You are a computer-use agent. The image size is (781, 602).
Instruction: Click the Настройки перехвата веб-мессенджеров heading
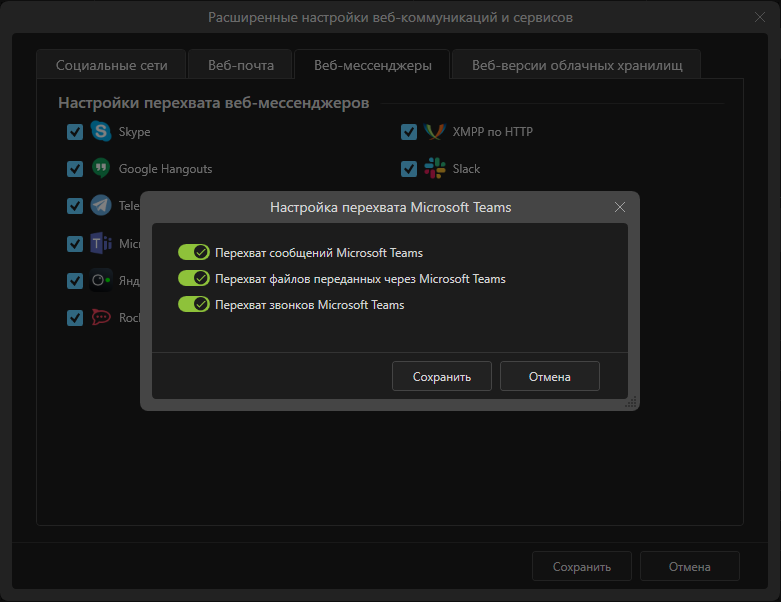click(214, 103)
